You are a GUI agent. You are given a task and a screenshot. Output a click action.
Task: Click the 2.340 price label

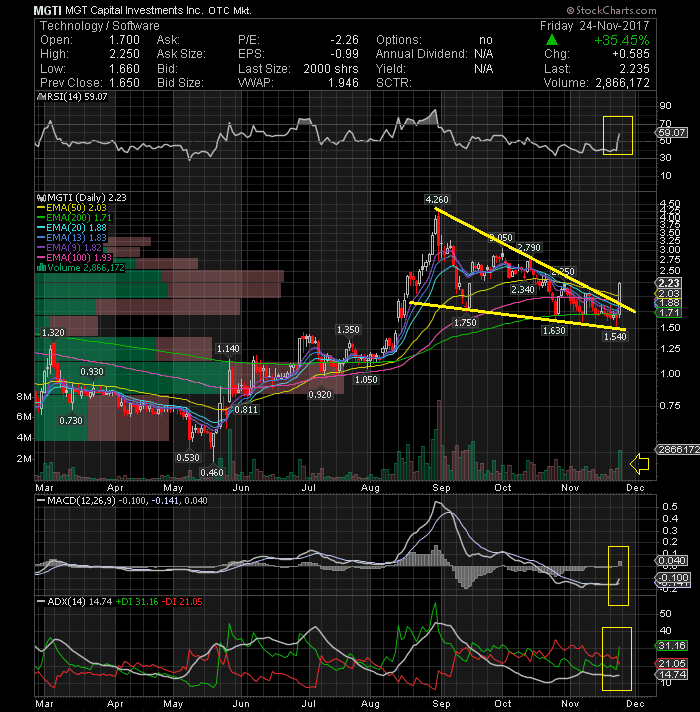click(523, 289)
